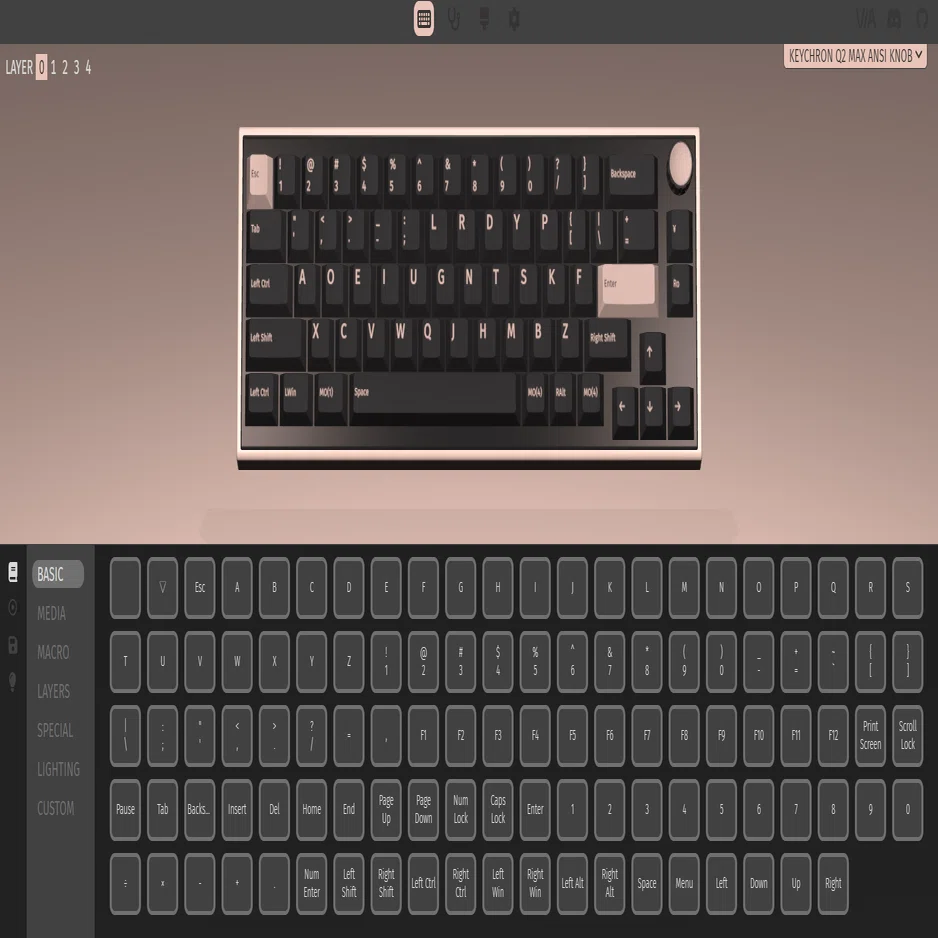Pick the Menu keycode
The width and height of the screenshot is (938, 938).
pos(684,884)
